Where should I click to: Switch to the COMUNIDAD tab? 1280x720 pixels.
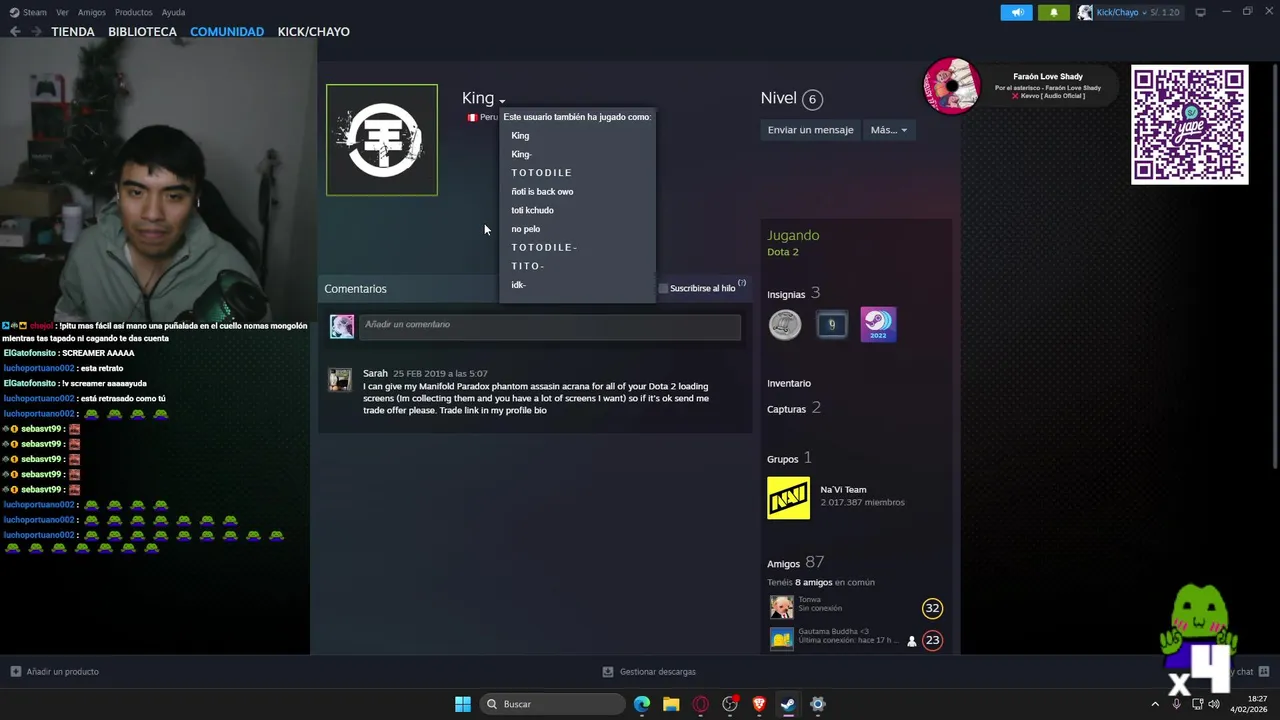click(x=227, y=32)
